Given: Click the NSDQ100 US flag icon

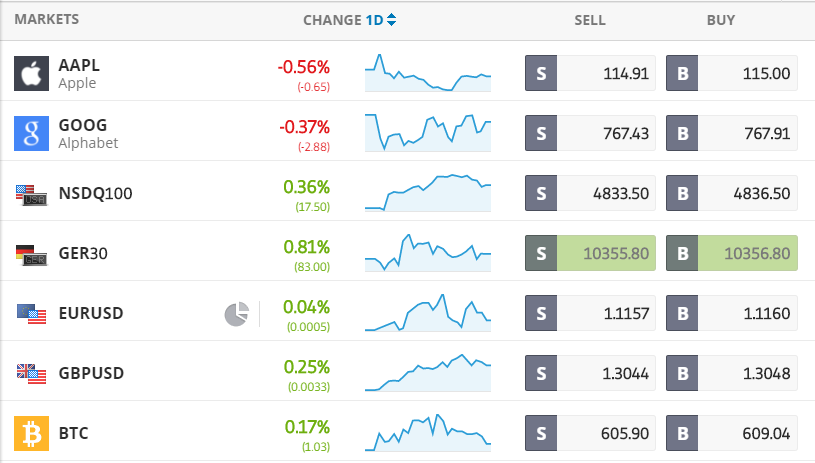Looking at the screenshot, I should 31,194.
